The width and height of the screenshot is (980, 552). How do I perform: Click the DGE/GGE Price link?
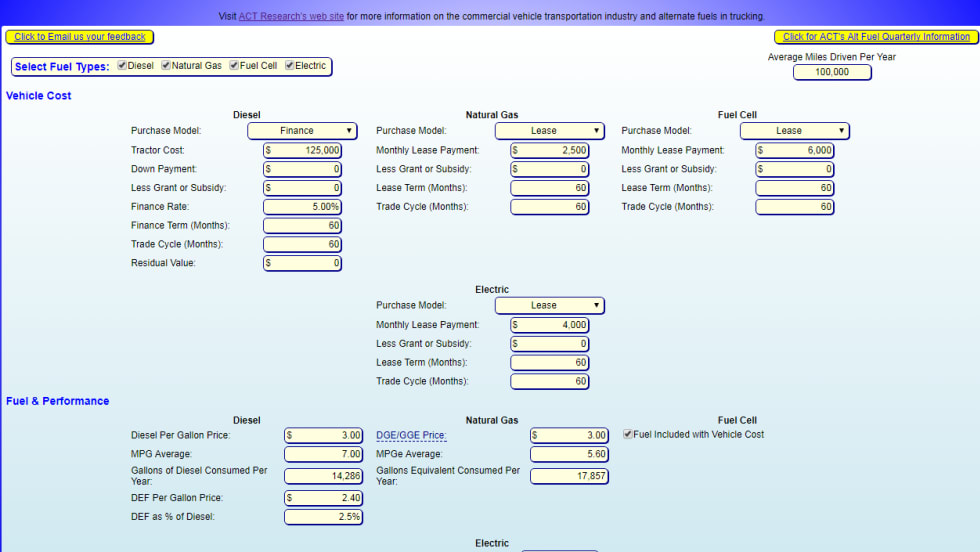pyautogui.click(x=411, y=435)
